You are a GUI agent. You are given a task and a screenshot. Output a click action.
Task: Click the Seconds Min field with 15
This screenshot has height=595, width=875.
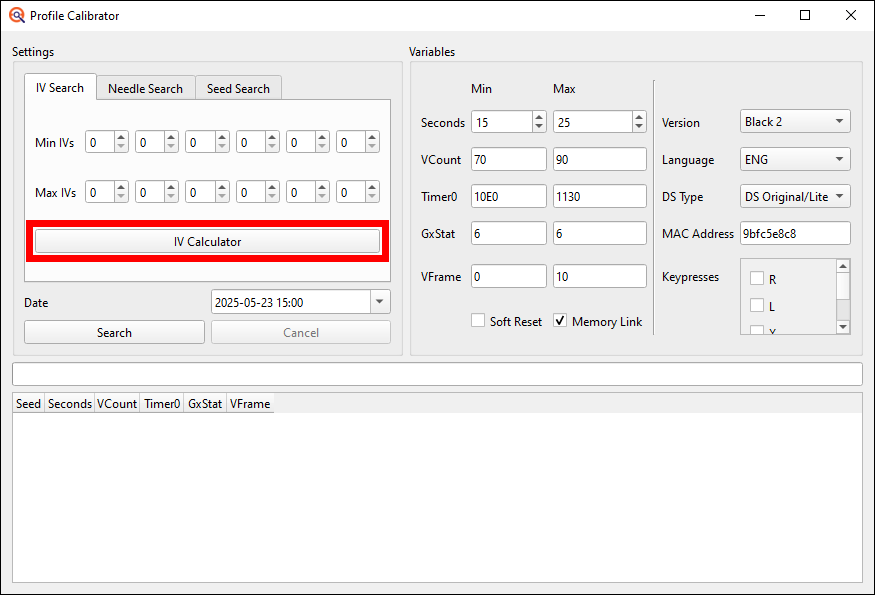tap(502, 122)
